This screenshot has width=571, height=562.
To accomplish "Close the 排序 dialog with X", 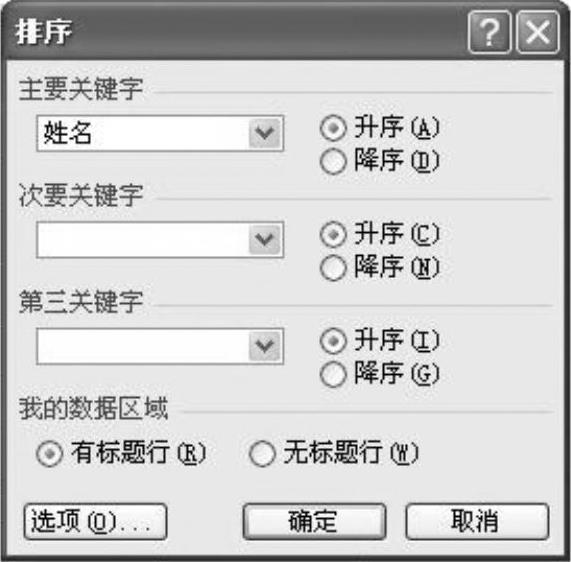I will (537, 32).
